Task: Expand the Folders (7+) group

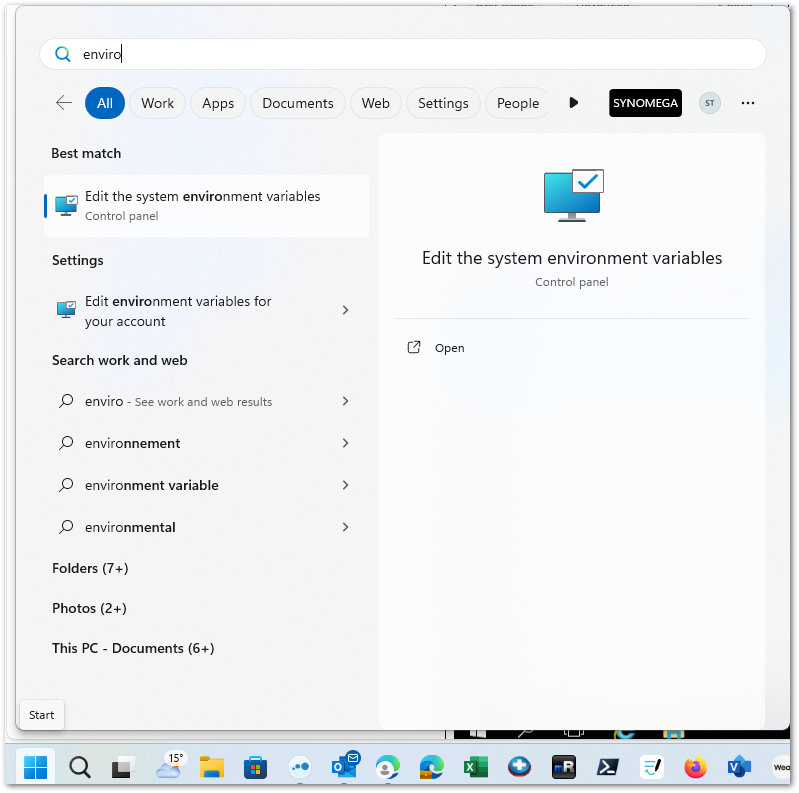Action: tap(90, 568)
